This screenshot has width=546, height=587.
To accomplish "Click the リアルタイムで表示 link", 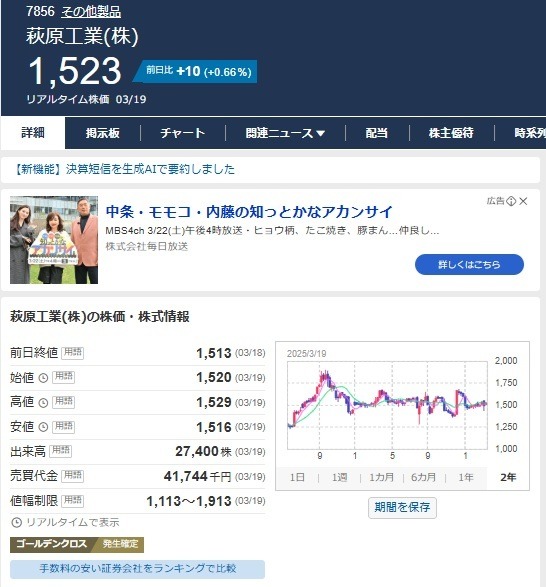I will pos(73,523).
